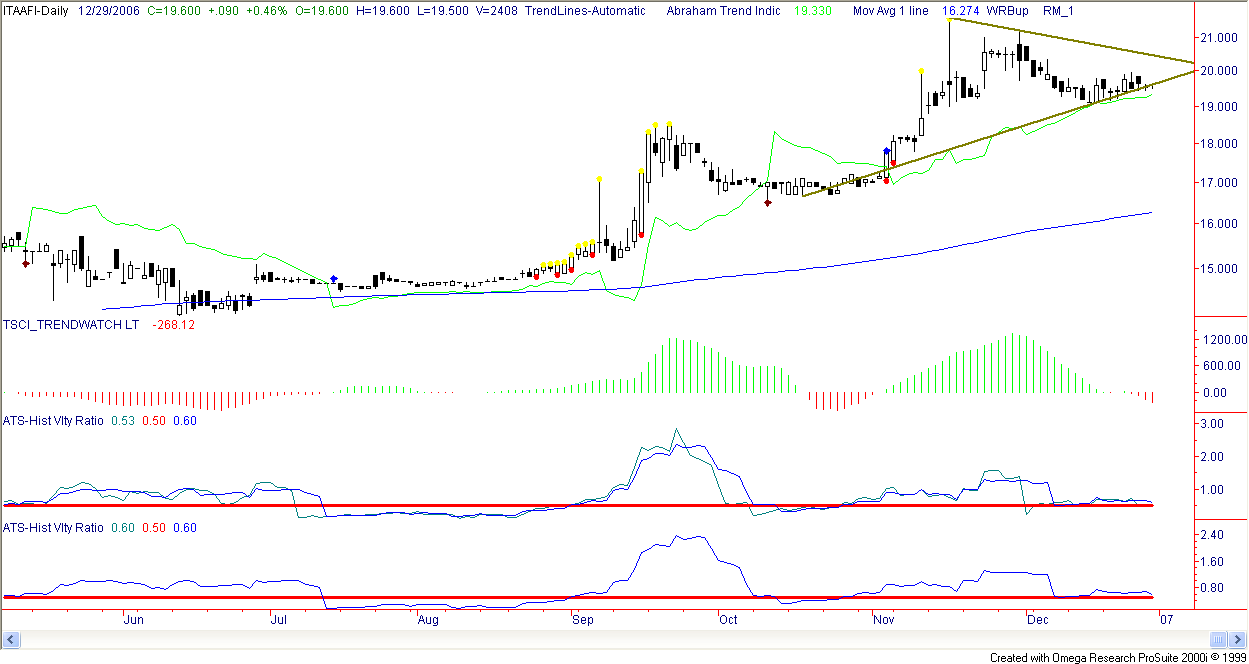Click the blue diamond marker in early November
Viewport: 1249px width, 664px height.
(886, 151)
